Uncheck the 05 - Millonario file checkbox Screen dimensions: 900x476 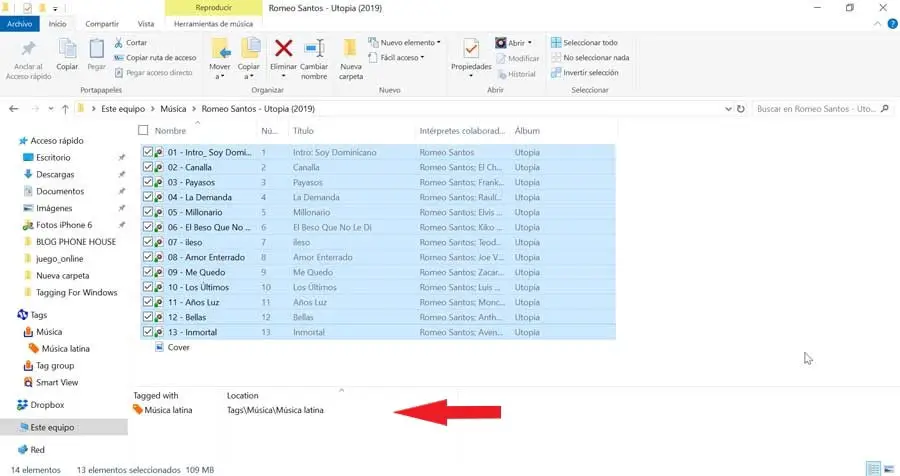(148, 212)
